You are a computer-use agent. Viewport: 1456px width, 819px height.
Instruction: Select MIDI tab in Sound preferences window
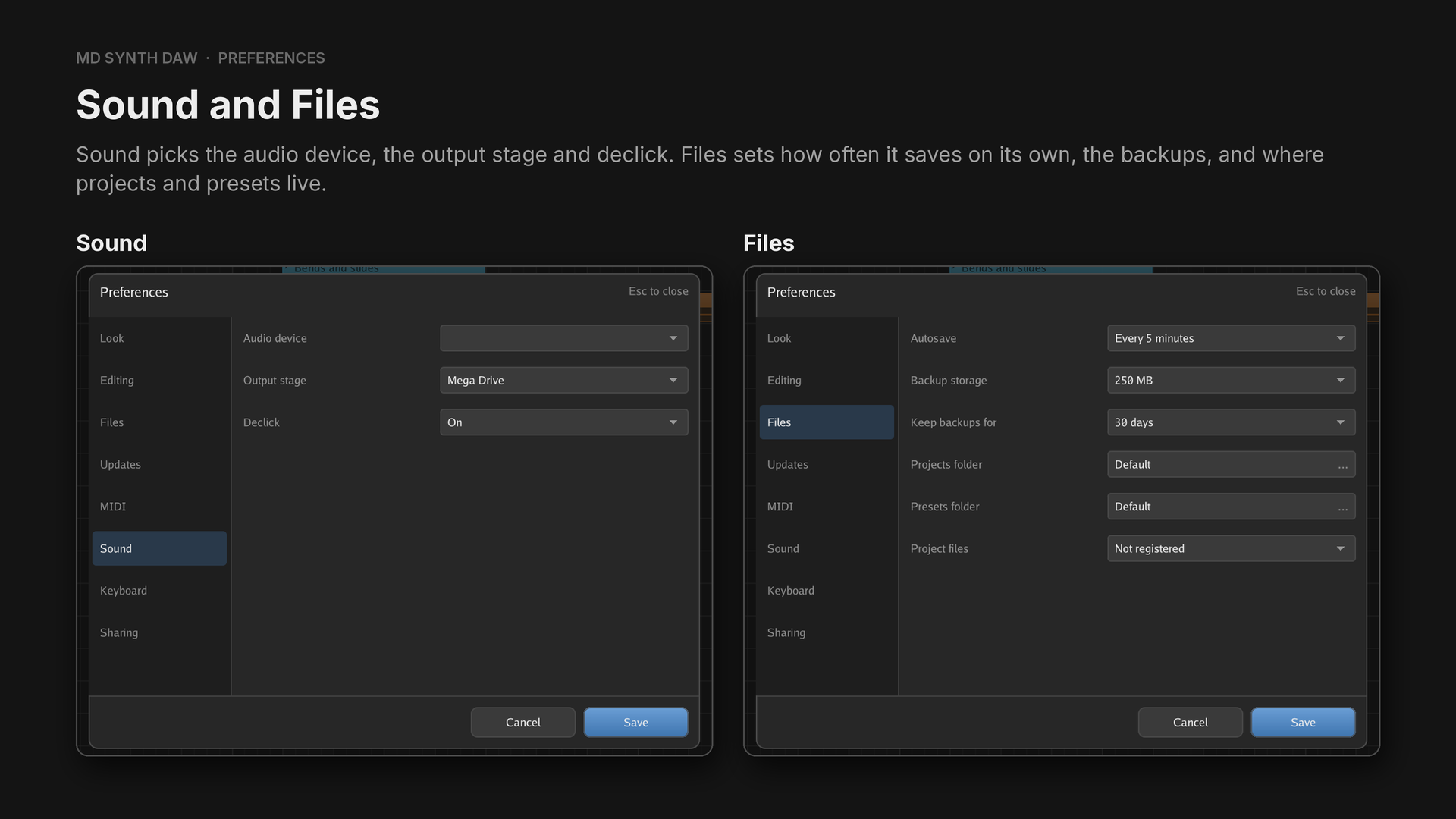coord(159,507)
